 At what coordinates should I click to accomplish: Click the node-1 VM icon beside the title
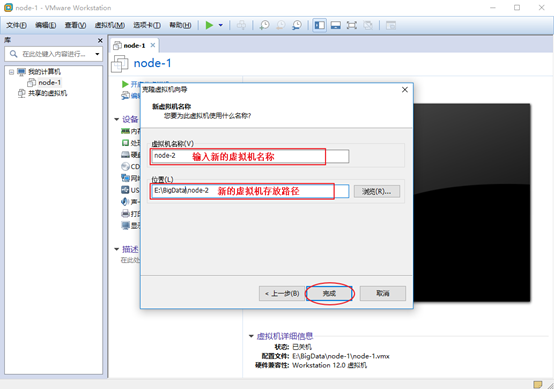[120, 64]
